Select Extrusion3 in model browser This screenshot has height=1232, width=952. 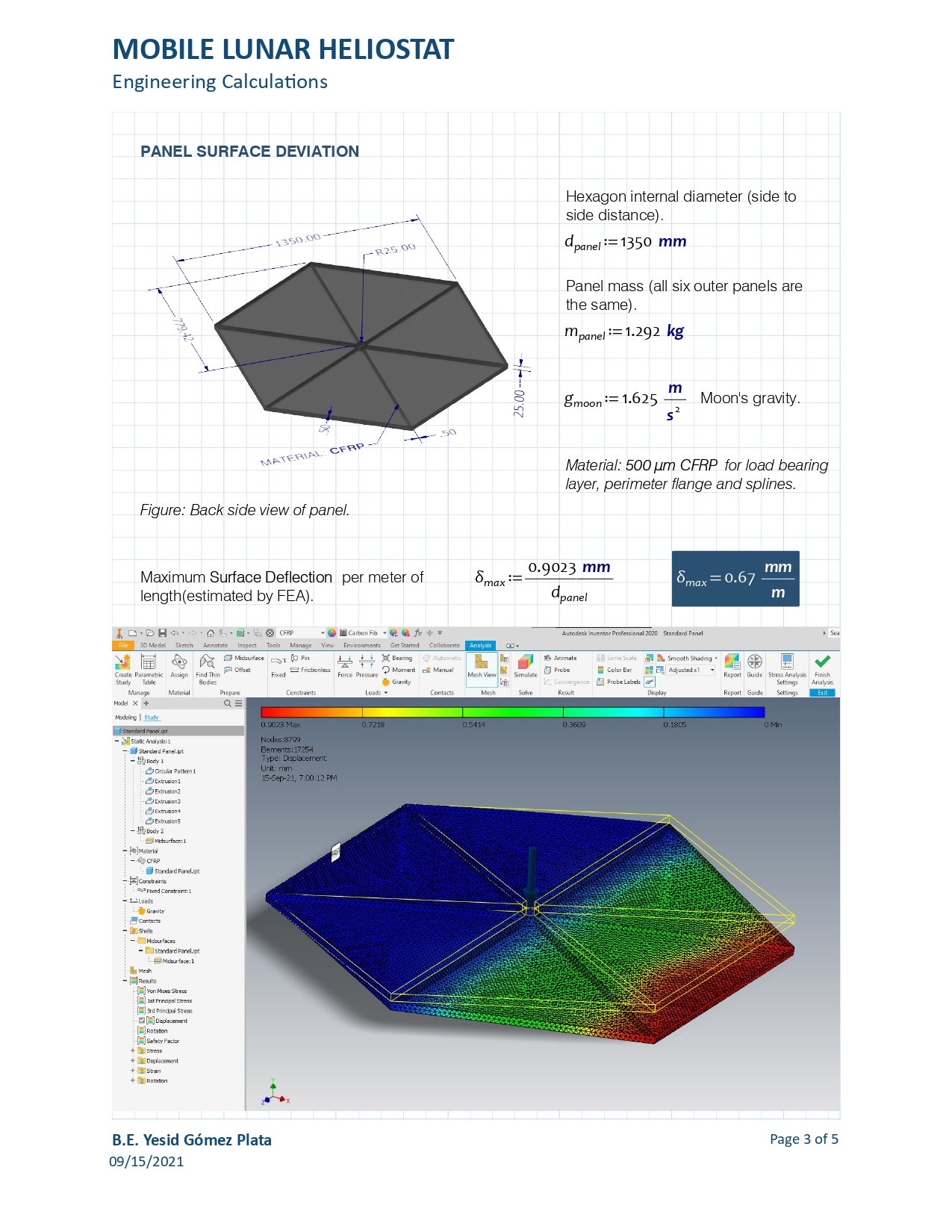tap(163, 801)
